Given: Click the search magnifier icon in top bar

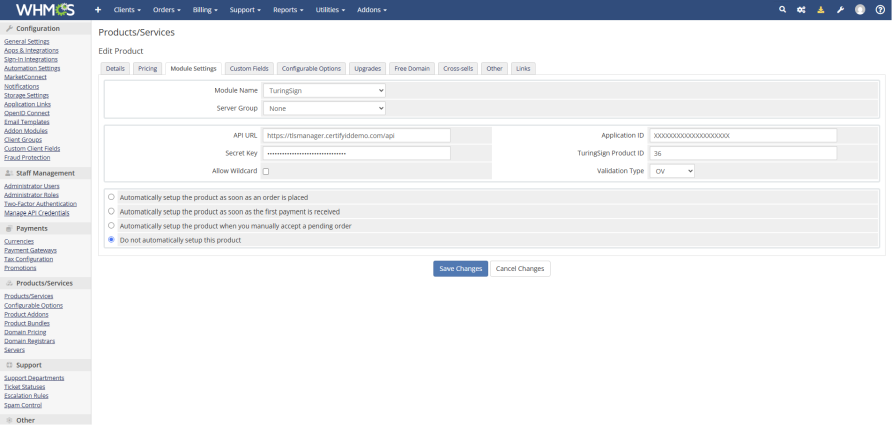Looking at the screenshot, I should 782,10.
